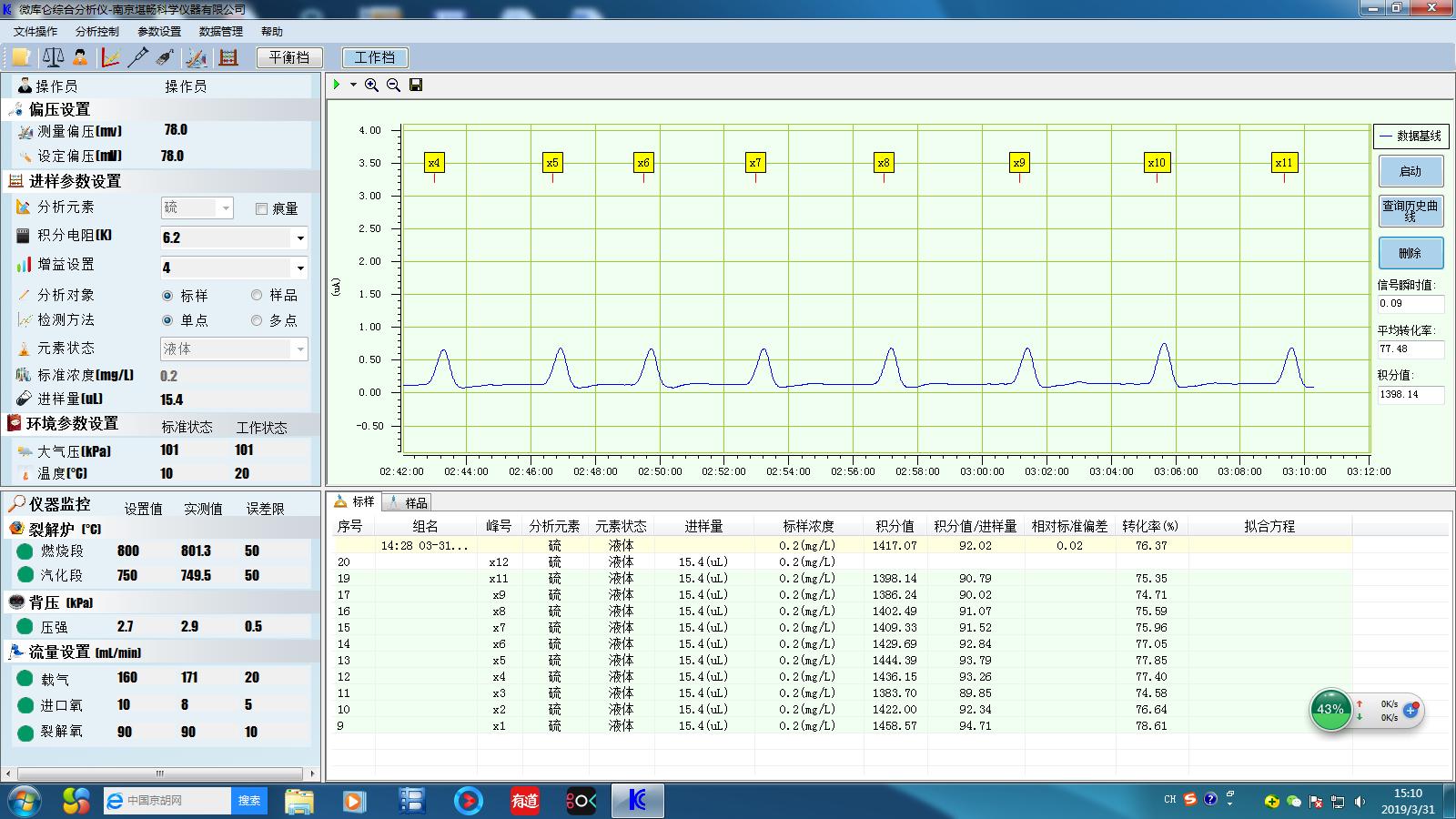This screenshot has width=1456, height=819.
Task: Open the Windows Start button
Action: coord(25,801)
